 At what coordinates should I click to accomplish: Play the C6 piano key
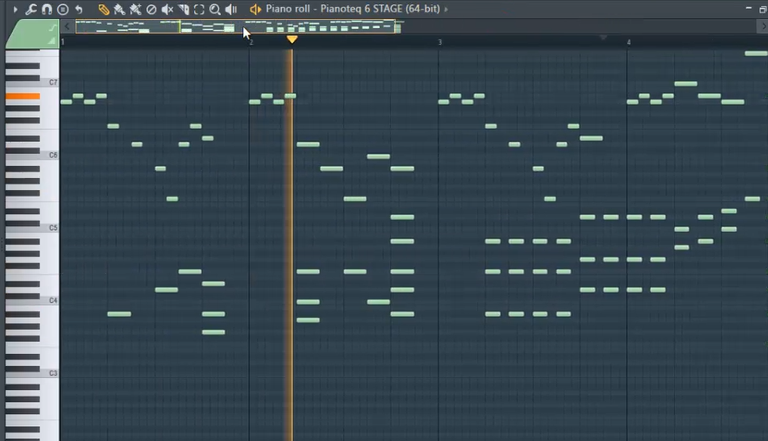click(x=32, y=157)
